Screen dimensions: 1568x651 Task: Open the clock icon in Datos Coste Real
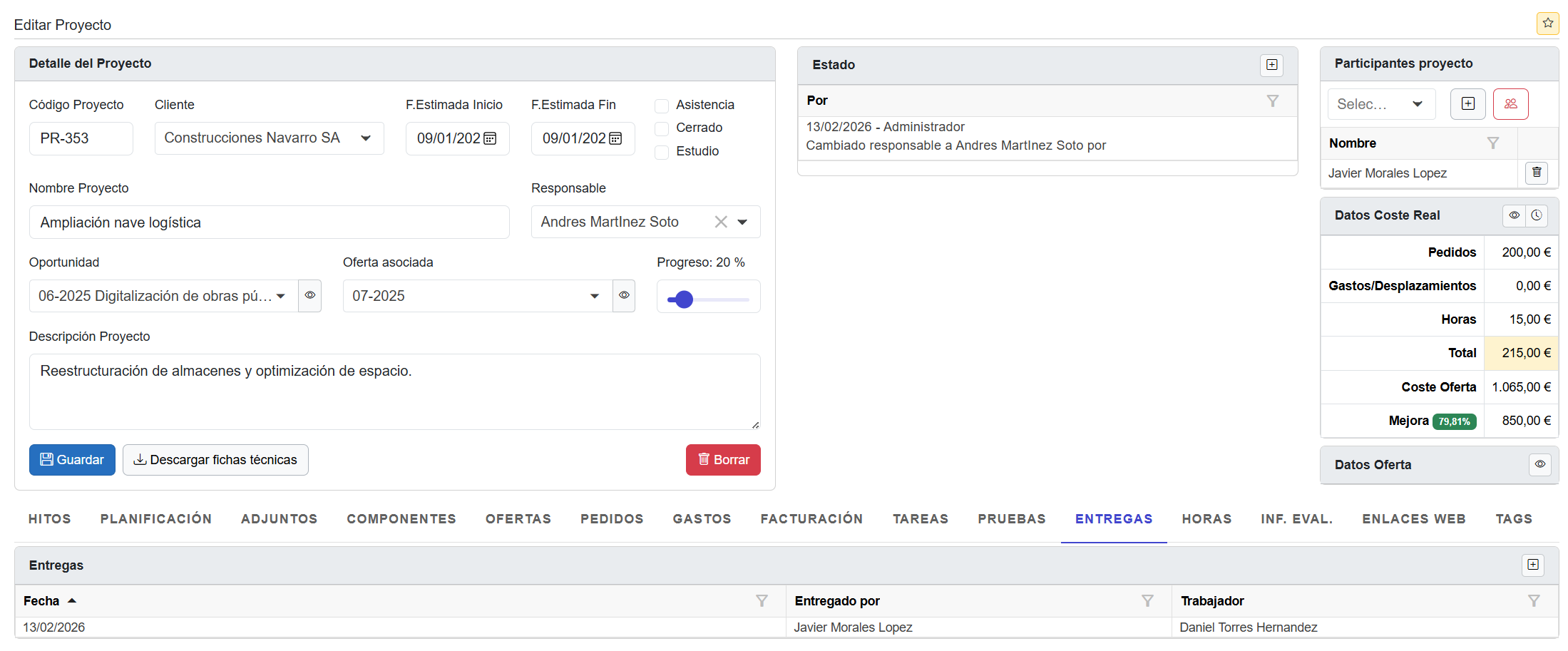click(1537, 215)
